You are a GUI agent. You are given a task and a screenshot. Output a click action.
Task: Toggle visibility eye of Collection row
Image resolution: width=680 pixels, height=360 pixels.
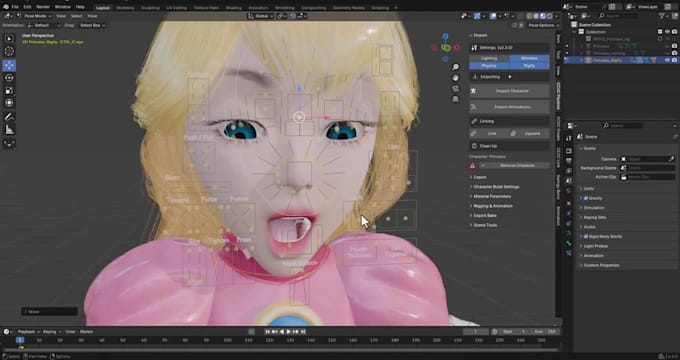(x=667, y=32)
